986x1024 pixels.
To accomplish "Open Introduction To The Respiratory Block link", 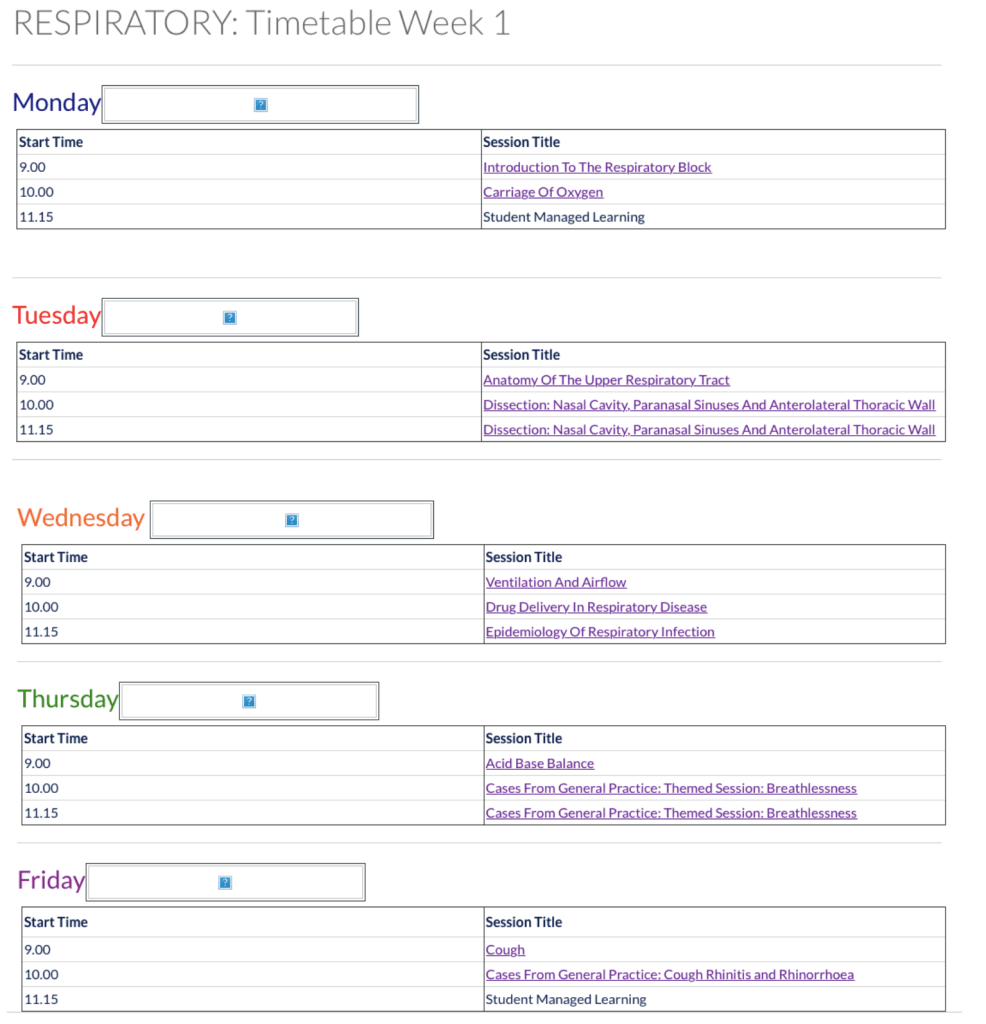I will [597, 168].
